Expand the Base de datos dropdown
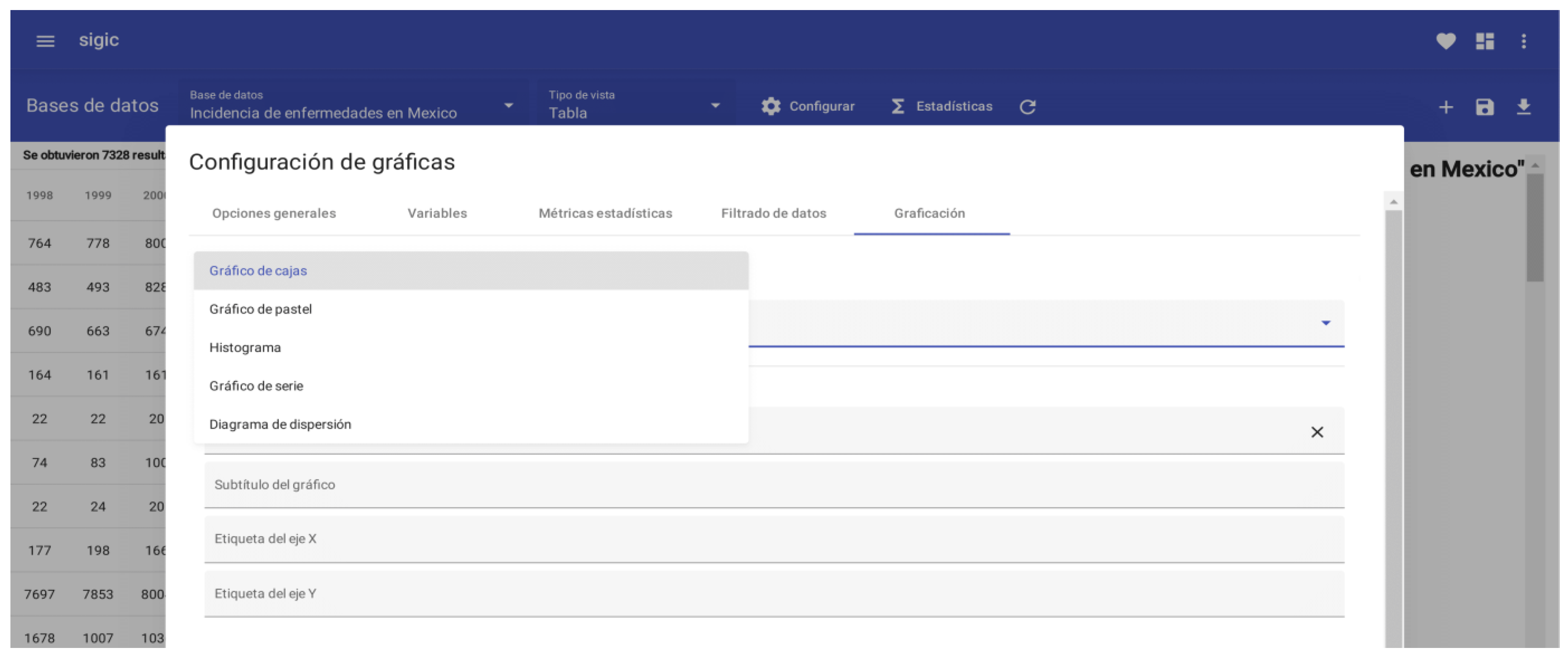Image resolution: width=1568 pixels, height=658 pixels. 508,106
